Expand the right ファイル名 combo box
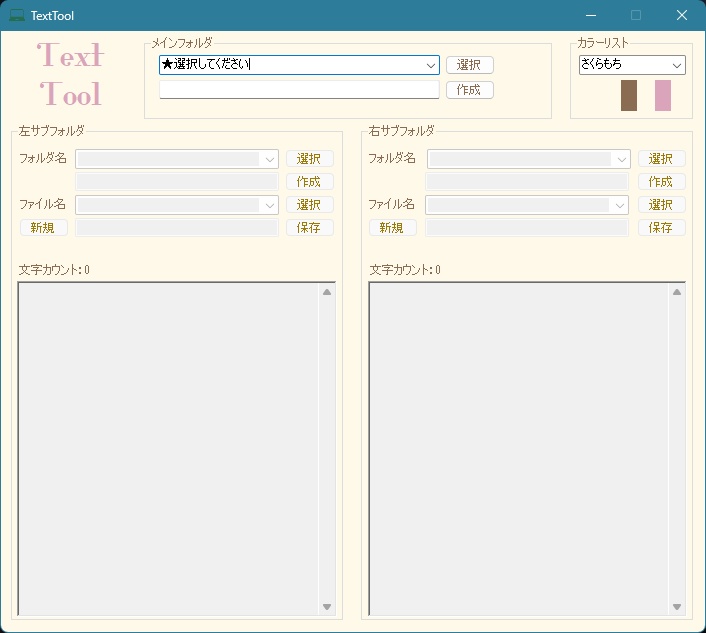 (x=619, y=206)
